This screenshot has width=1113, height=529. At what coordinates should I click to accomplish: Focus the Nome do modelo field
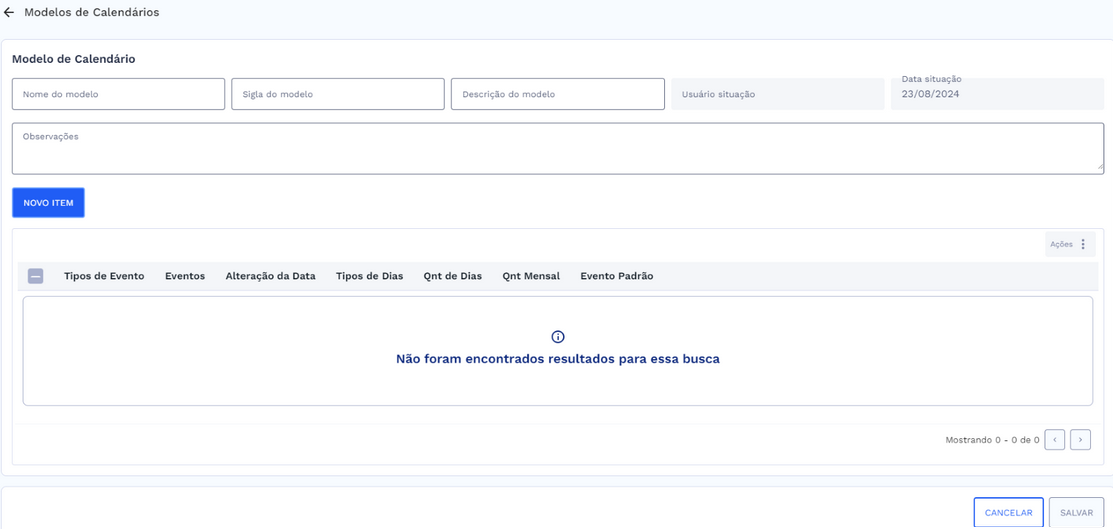(x=118, y=94)
